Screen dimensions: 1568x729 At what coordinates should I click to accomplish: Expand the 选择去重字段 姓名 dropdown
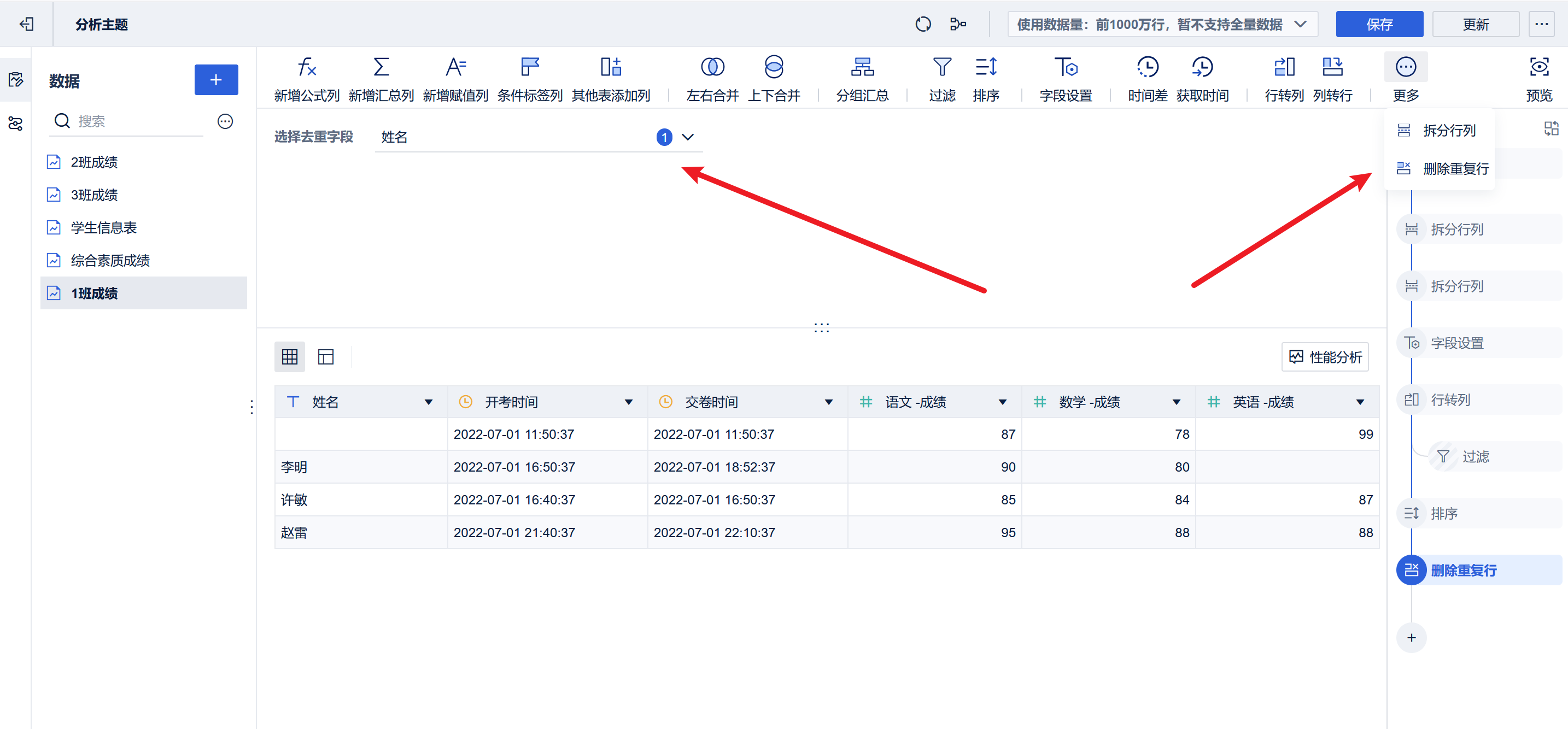click(x=687, y=138)
